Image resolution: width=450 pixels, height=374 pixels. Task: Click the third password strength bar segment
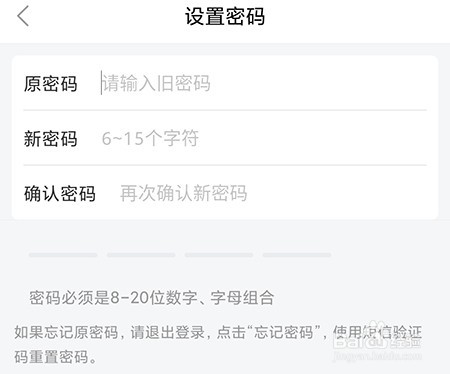219,255
